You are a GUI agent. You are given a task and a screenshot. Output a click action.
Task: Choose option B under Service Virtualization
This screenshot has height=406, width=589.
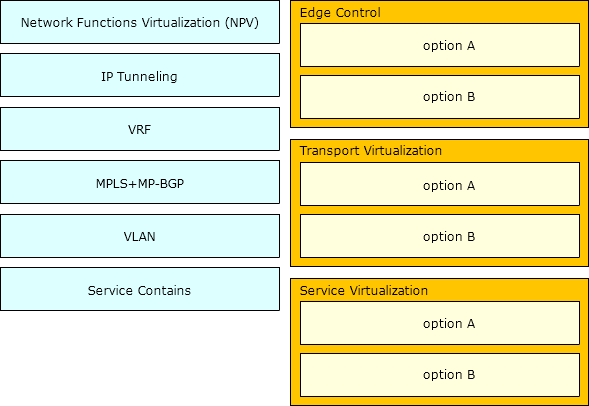[x=440, y=375]
